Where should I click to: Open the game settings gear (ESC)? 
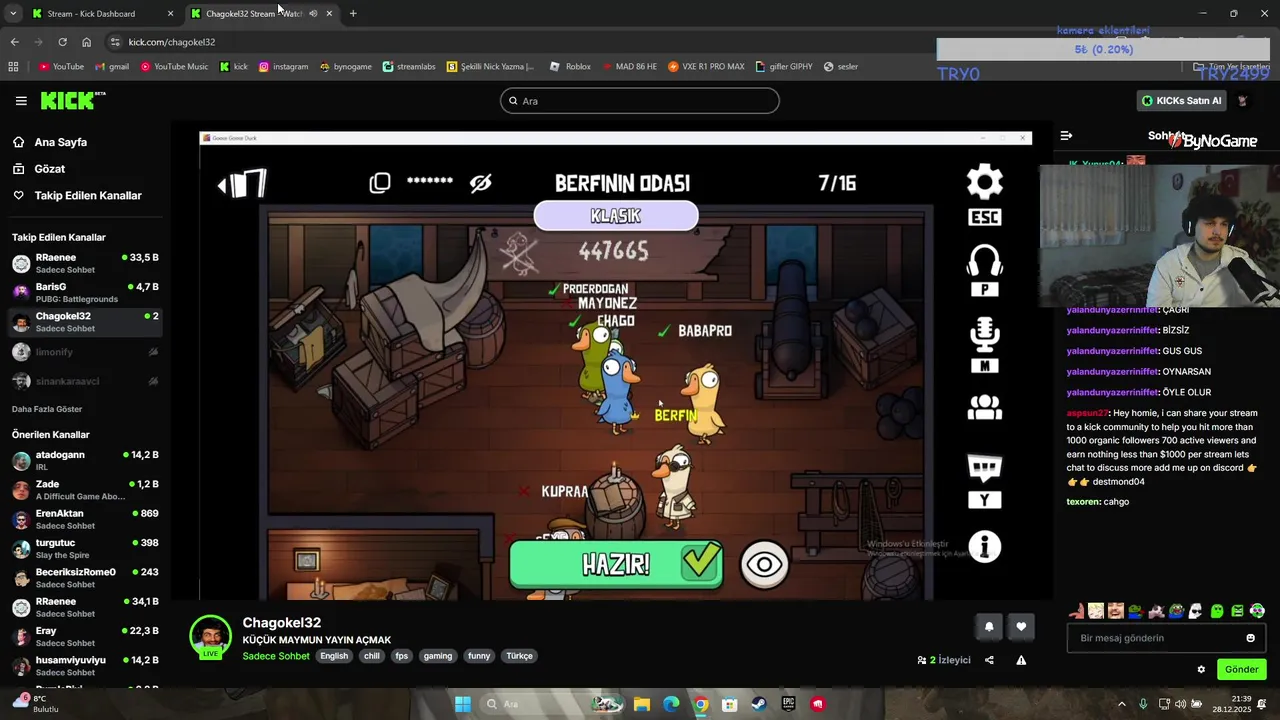[x=984, y=182]
